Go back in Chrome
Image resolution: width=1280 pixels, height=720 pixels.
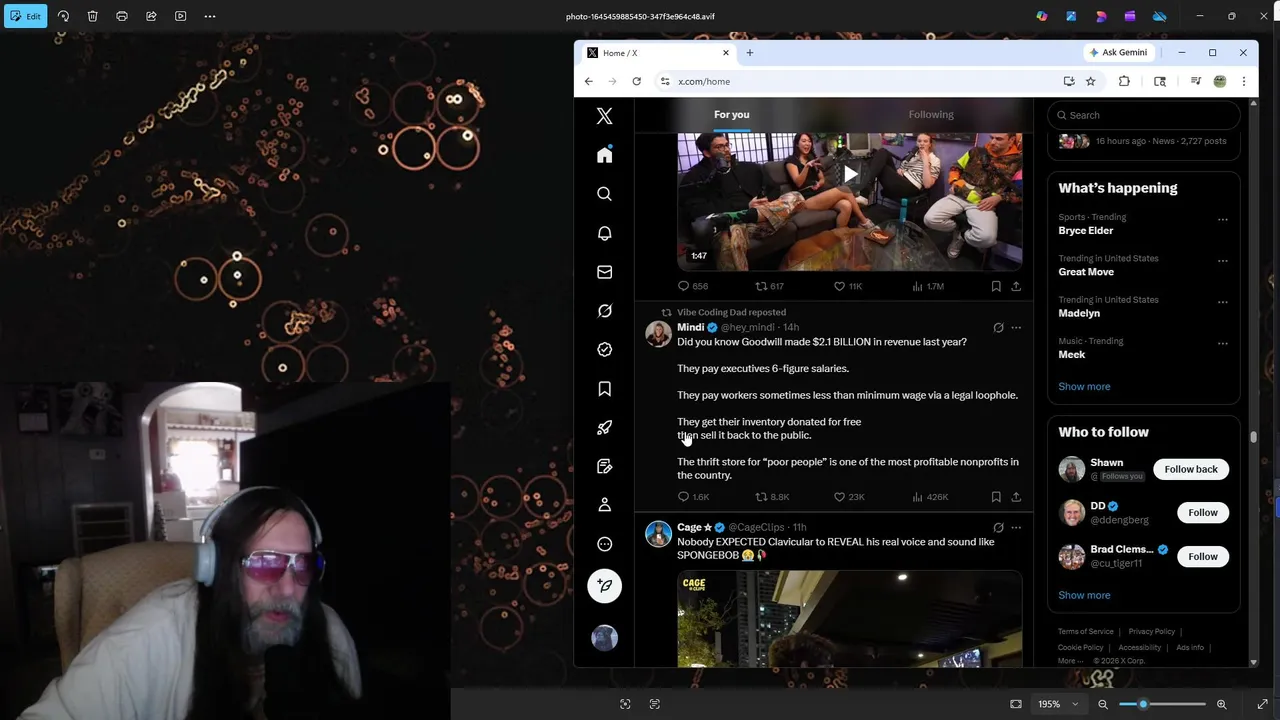point(589,81)
